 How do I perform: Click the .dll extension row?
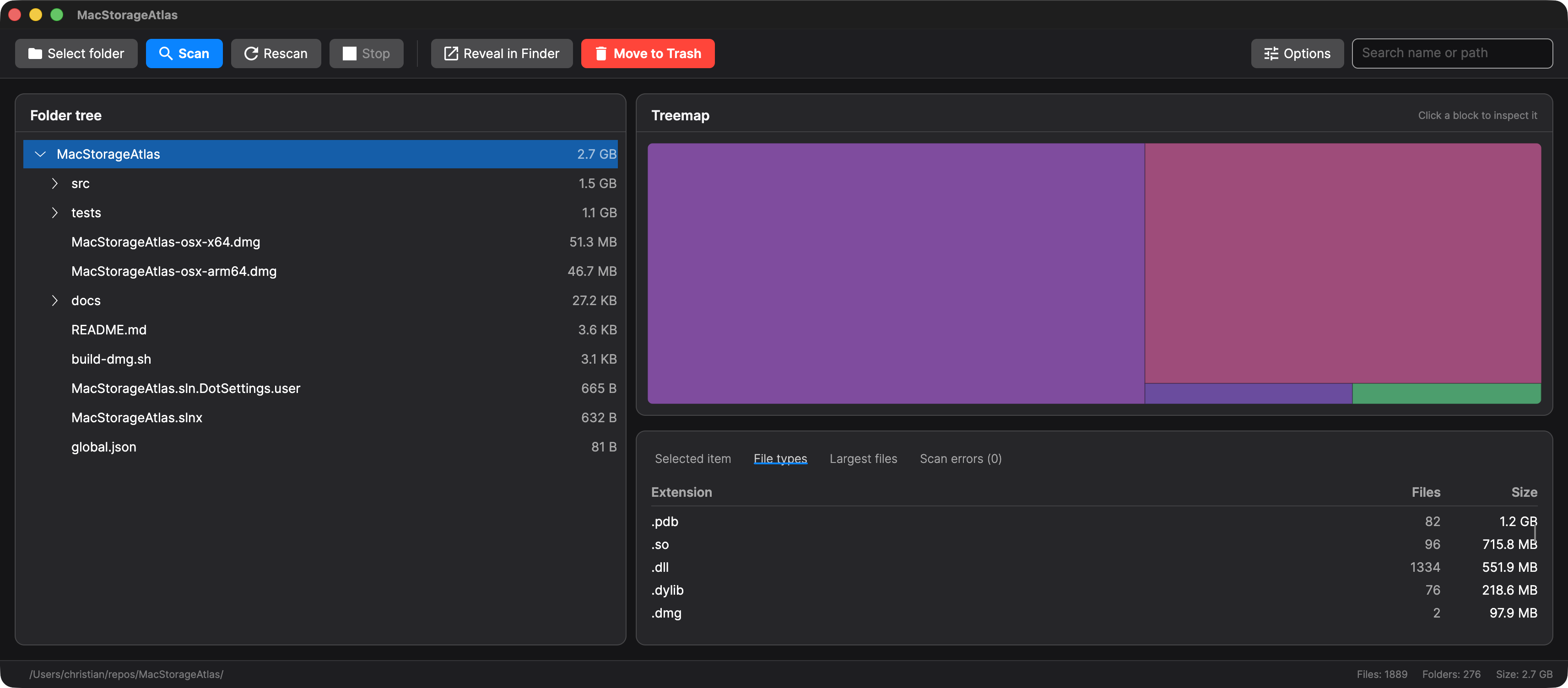pos(1094,567)
